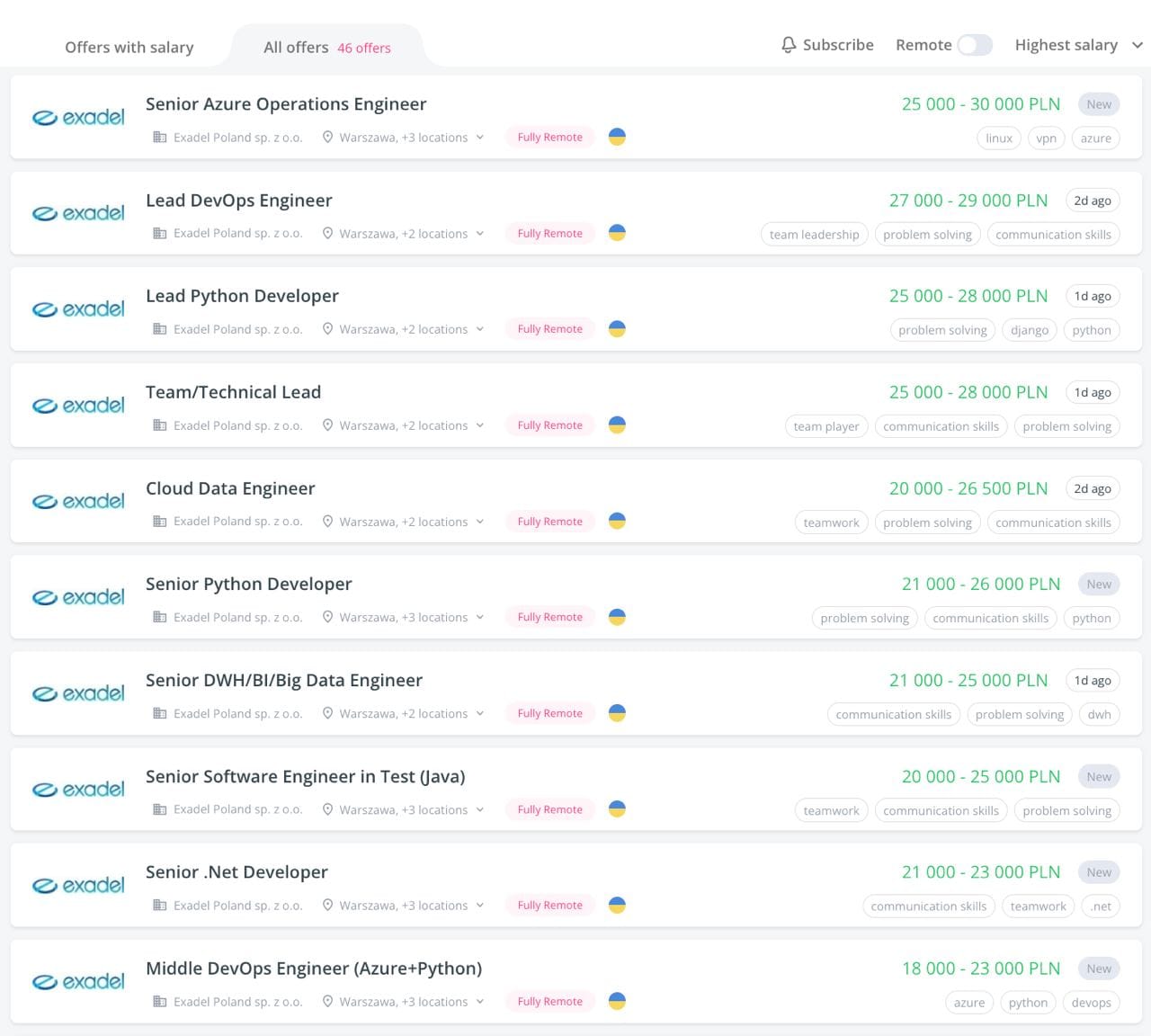Expand locations for Cloud Data Engineer
The height and width of the screenshot is (1036, 1151).
coord(480,522)
